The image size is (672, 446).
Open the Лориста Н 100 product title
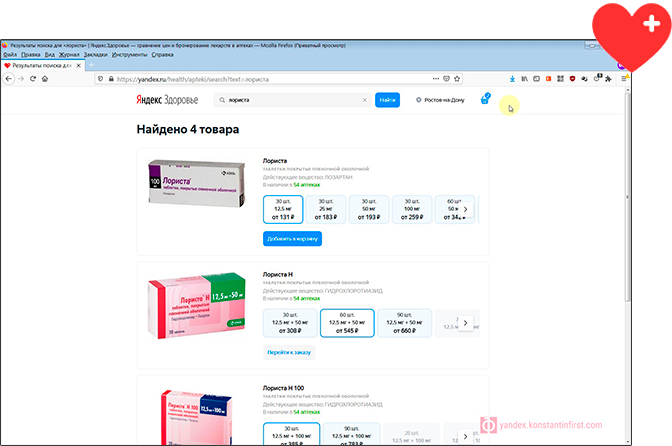tap(283, 388)
